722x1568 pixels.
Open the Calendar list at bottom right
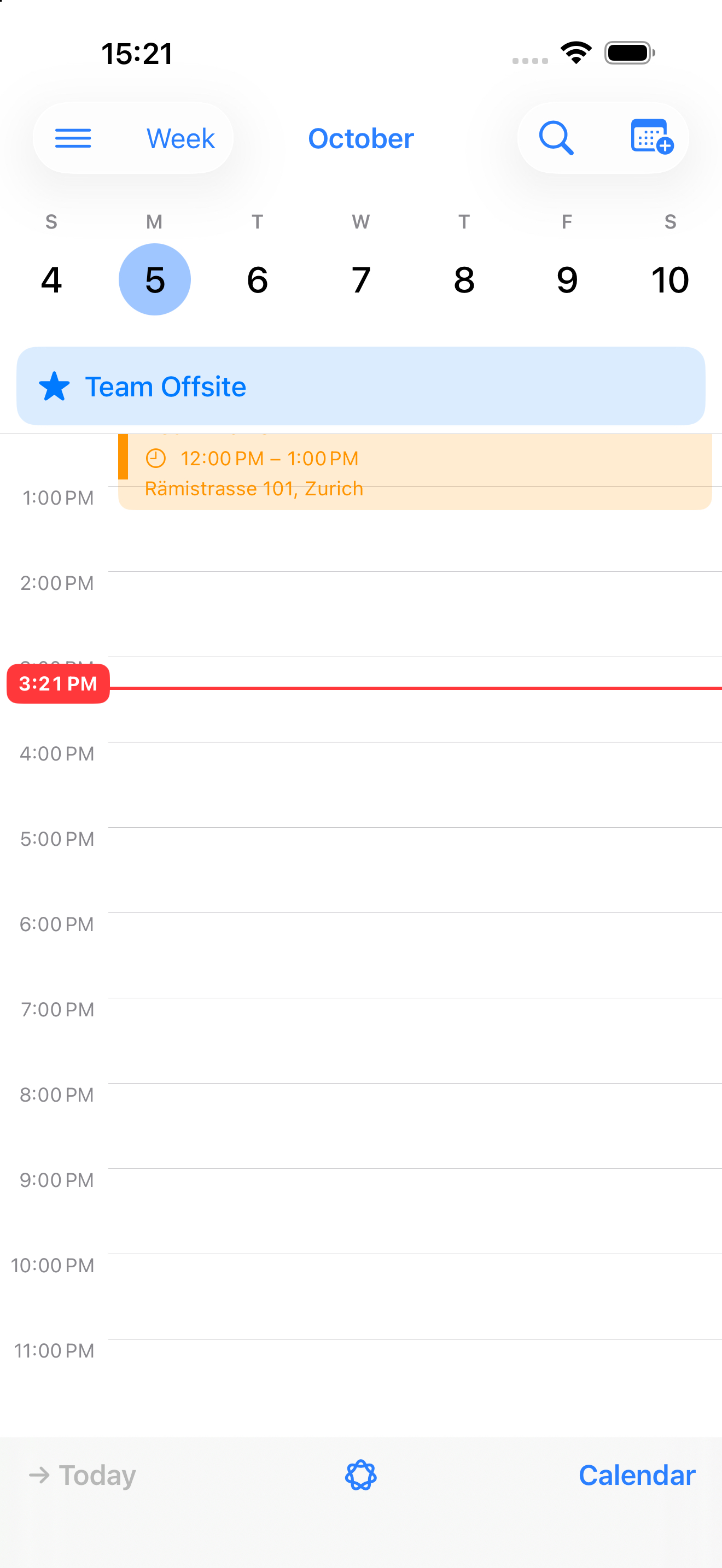point(637,1475)
